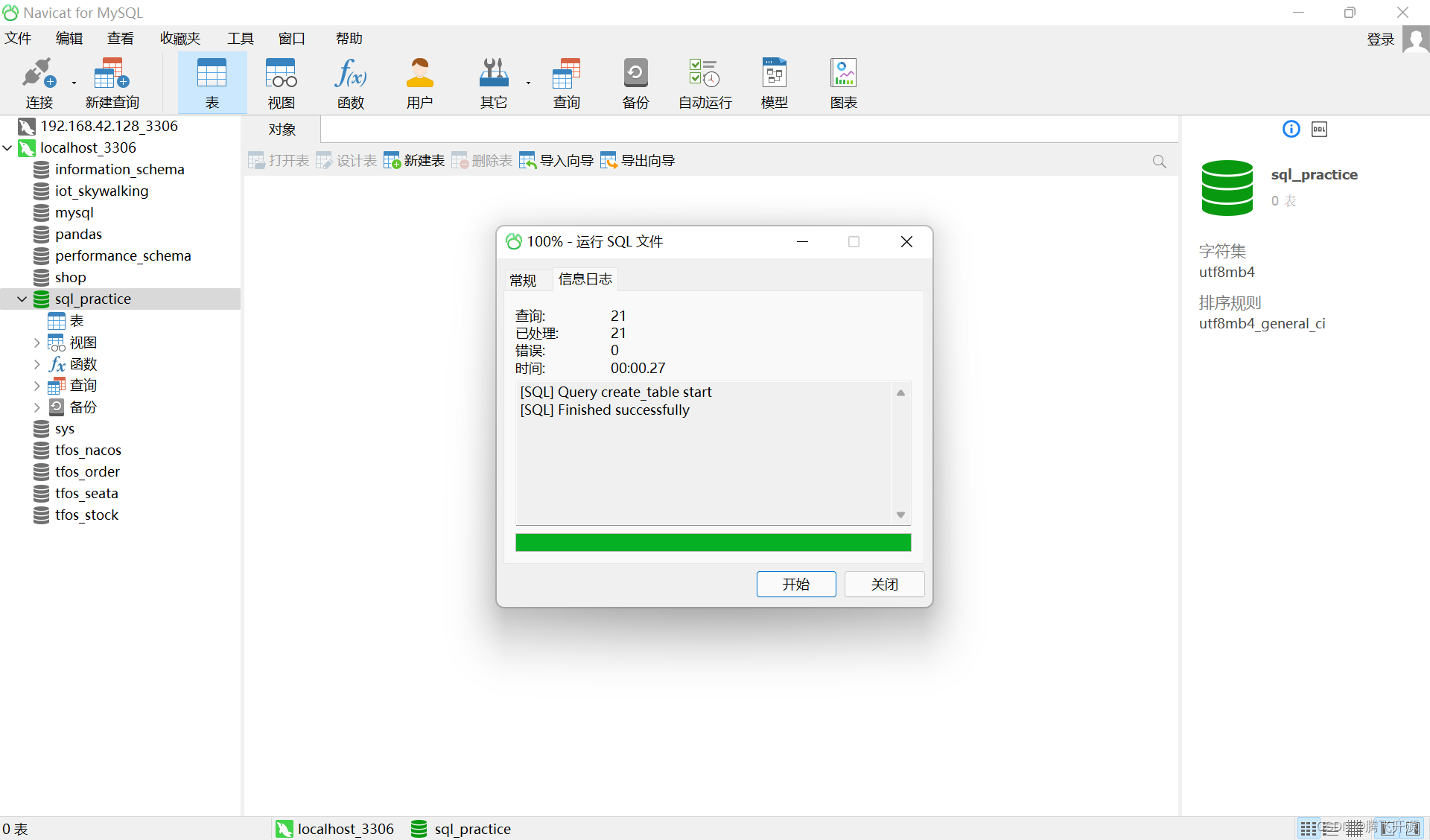Image resolution: width=1430 pixels, height=840 pixels.
Task: Open the 查看 (View) menu
Action: coord(121,39)
